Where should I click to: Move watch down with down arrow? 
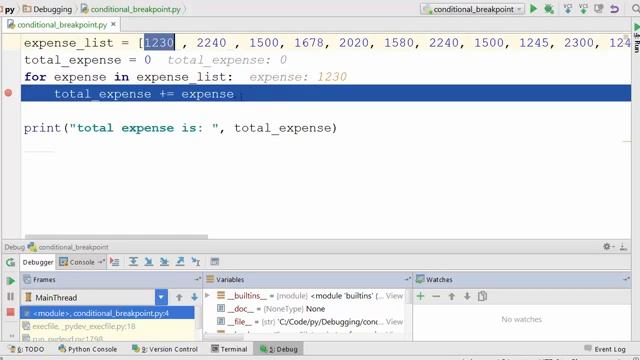pos(467,296)
